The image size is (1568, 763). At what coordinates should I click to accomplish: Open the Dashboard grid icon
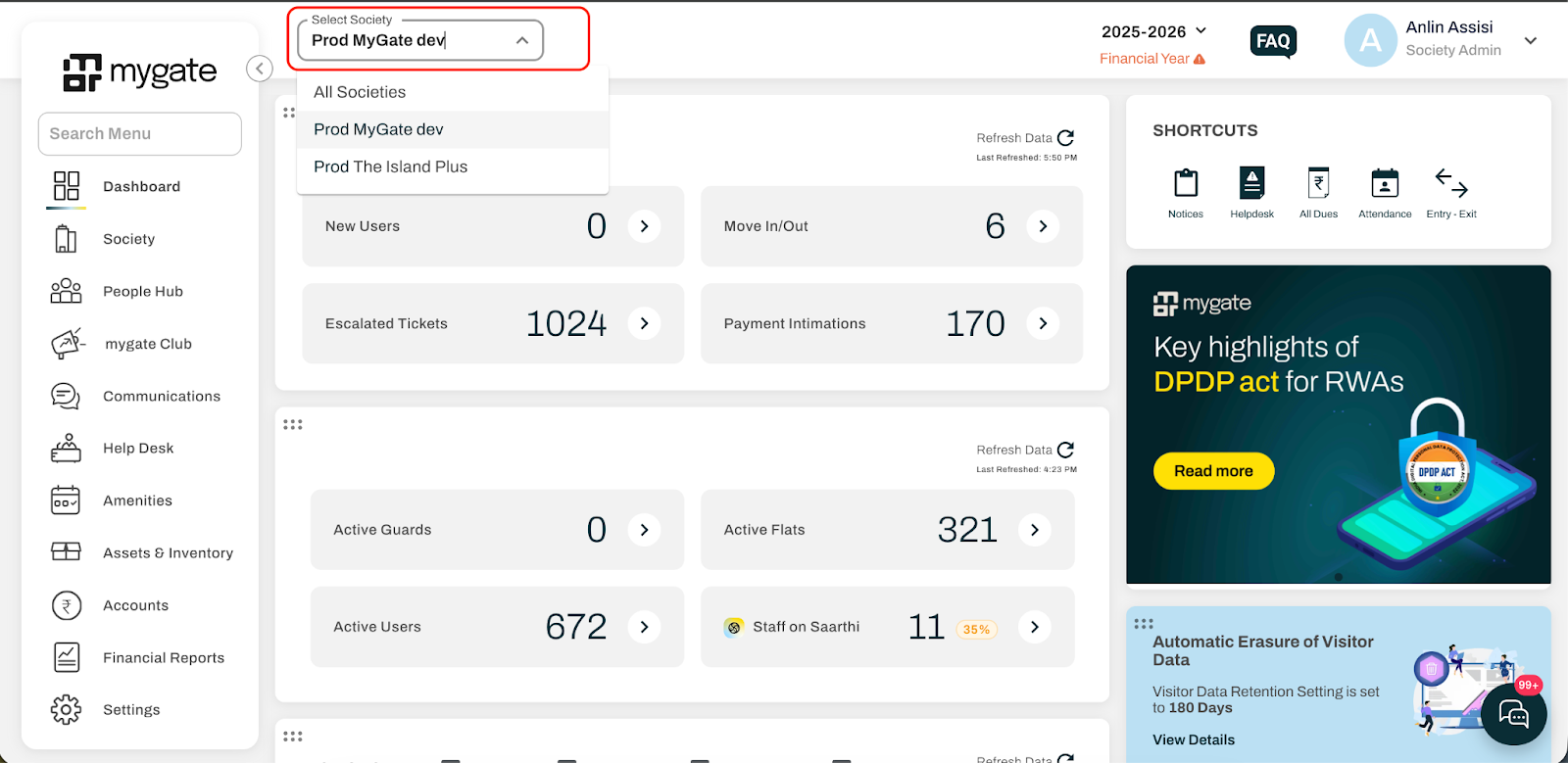tap(67, 186)
